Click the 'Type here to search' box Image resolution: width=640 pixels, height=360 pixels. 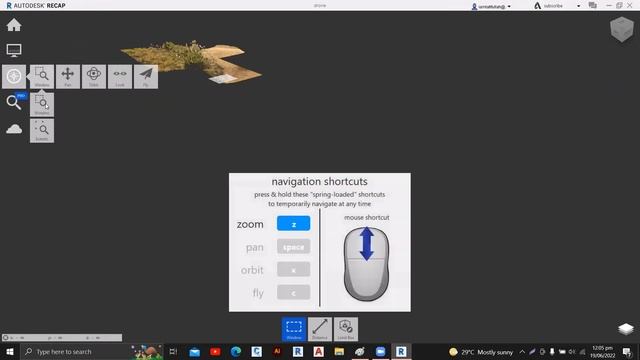coord(92,351)
